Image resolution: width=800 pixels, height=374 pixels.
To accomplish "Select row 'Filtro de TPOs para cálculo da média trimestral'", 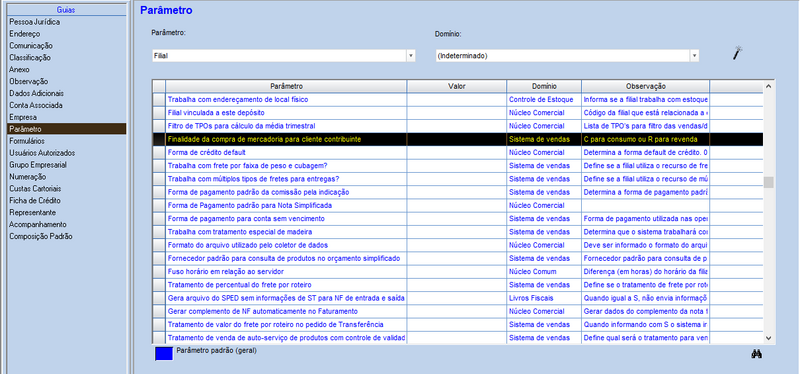I will (x=458, y=126).
